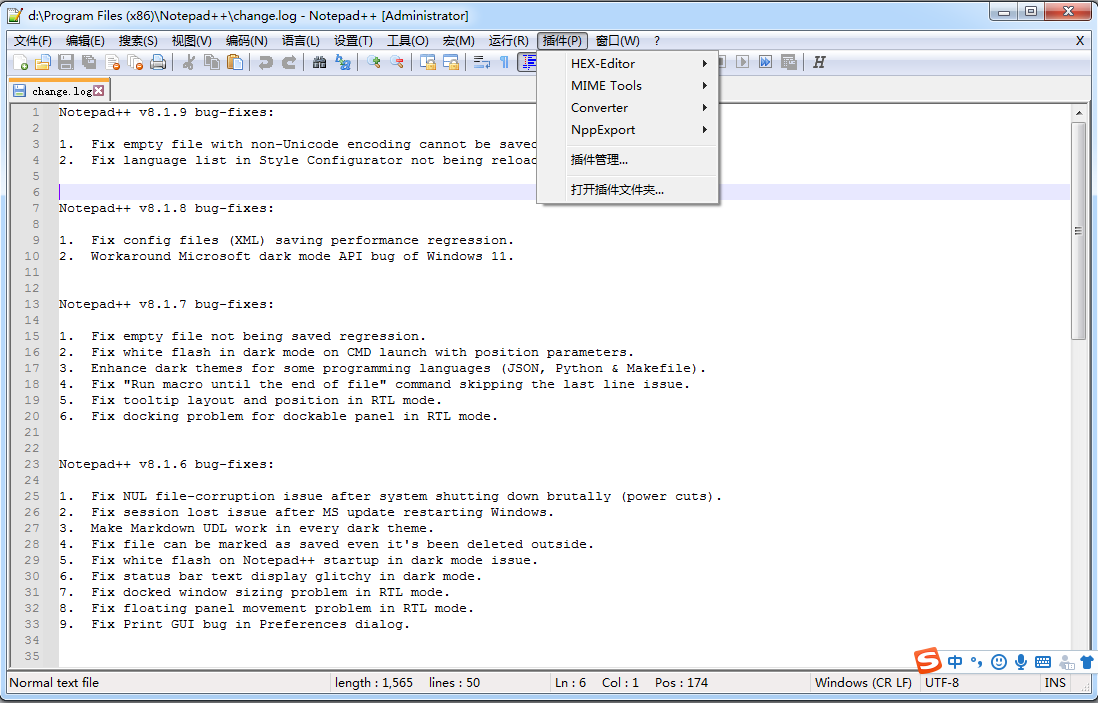This screenshot has width=1098, height=703.
Task: Toggle the Word wrap toolbar icon
Action: point(481,63)
